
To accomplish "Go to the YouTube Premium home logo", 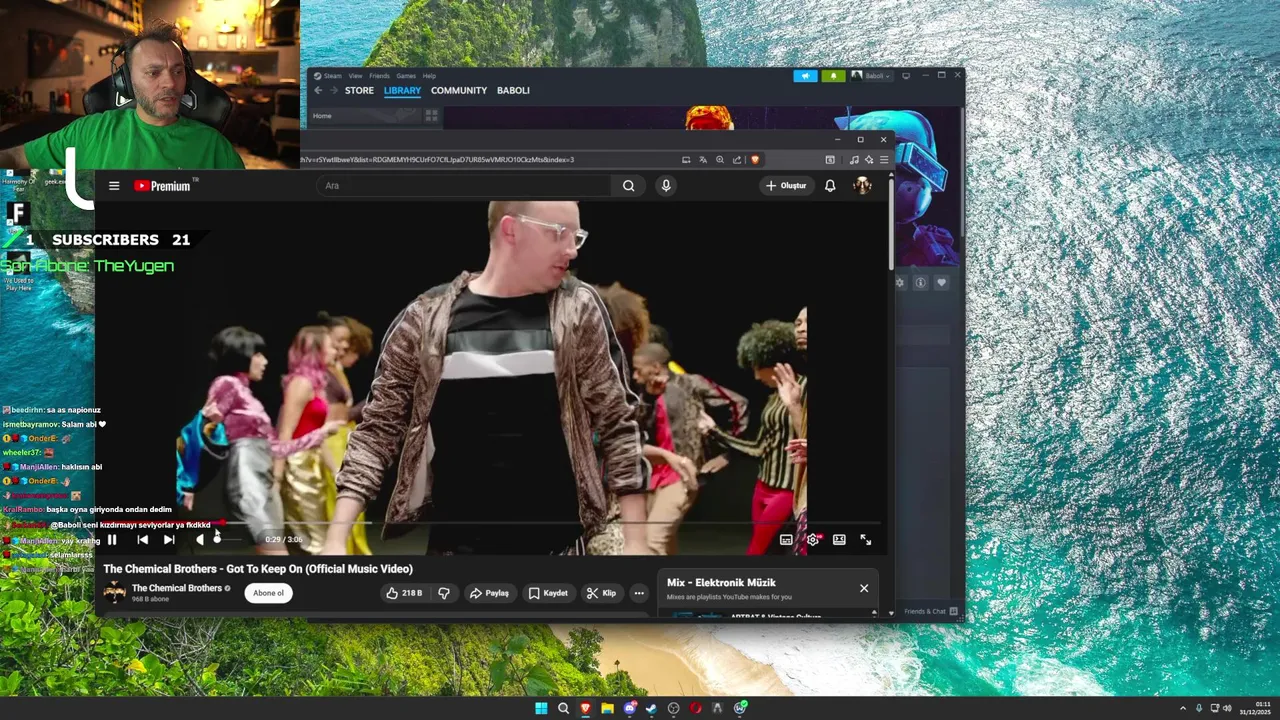I will tap(162, 186).
